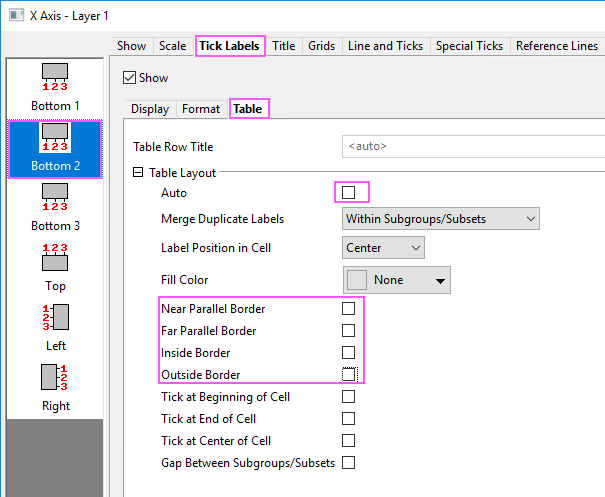Uncheck the Show tick labels checkbox
This screenshot has height=497, width=605.
tap(129, 78)
